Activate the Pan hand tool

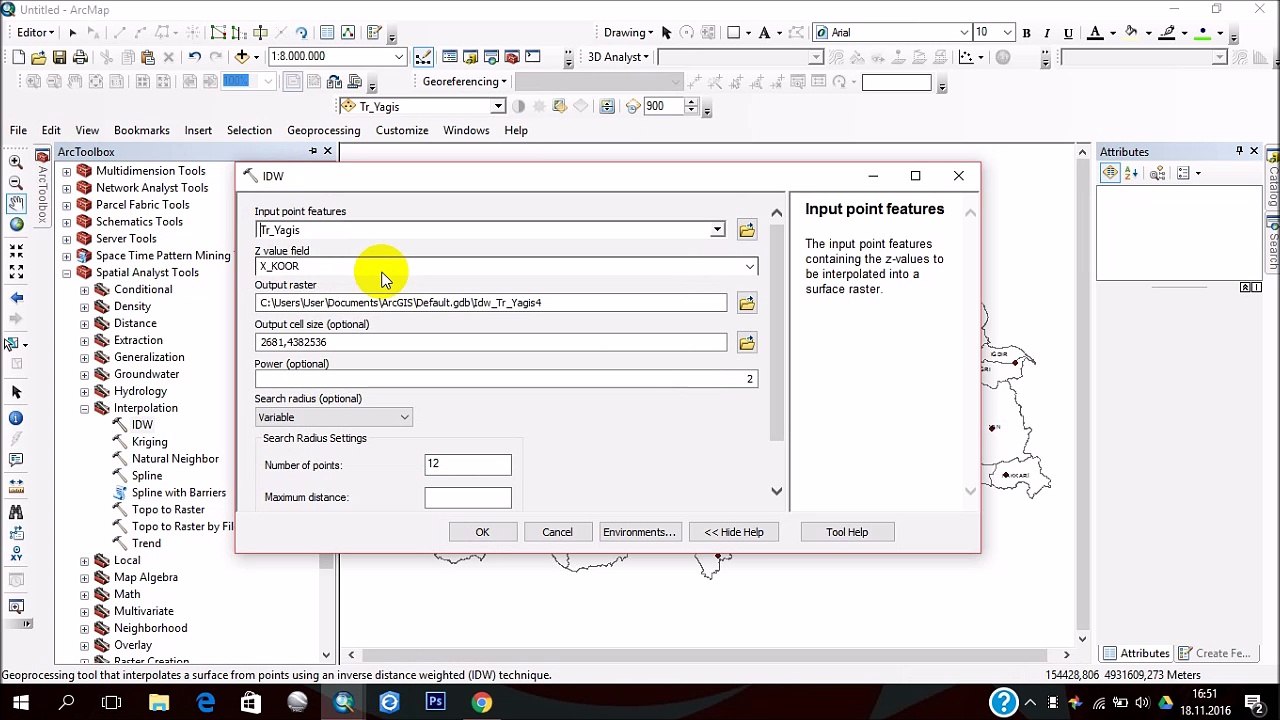[16, 204]
